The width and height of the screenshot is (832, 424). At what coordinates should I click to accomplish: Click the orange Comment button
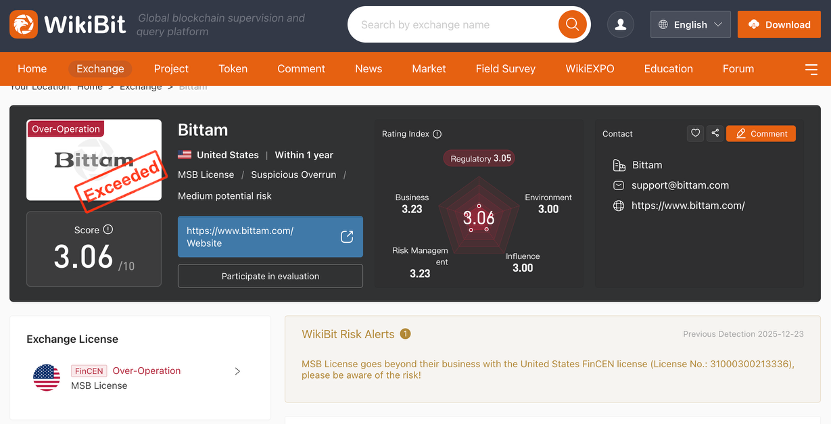point(761,133)
